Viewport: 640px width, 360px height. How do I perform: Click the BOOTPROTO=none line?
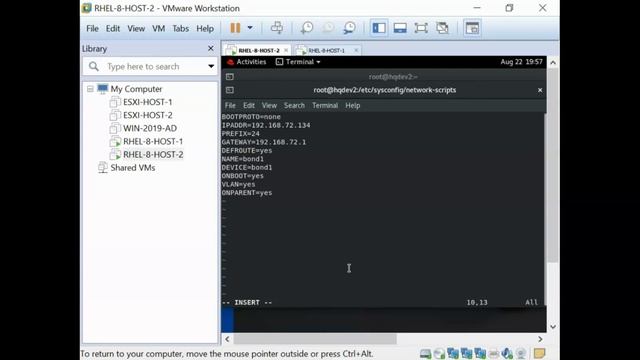pos(251,117)
